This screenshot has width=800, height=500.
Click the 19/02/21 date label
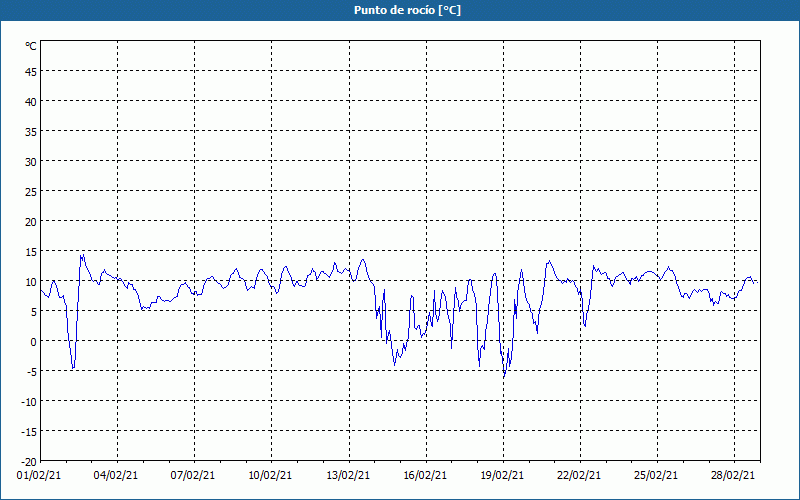pyautogui.click(x=502, y=476)
